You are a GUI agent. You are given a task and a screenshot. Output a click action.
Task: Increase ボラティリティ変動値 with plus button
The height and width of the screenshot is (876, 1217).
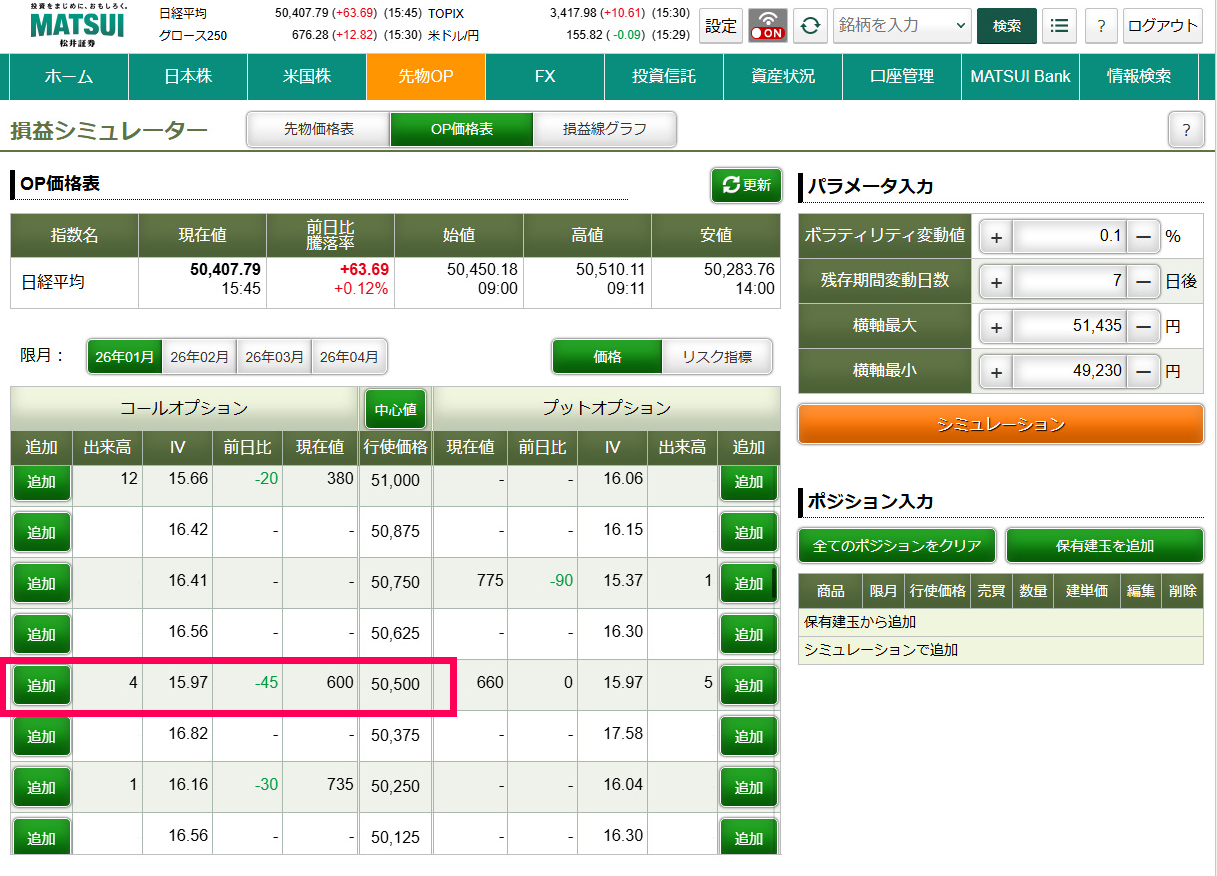click(x=995, y=237)
